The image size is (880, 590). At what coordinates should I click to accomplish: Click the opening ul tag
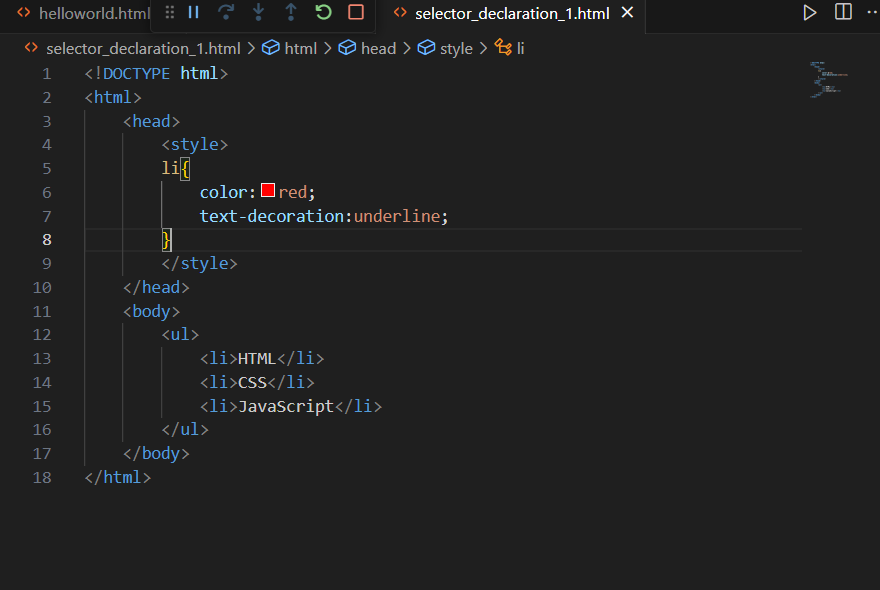pos(180,335)
